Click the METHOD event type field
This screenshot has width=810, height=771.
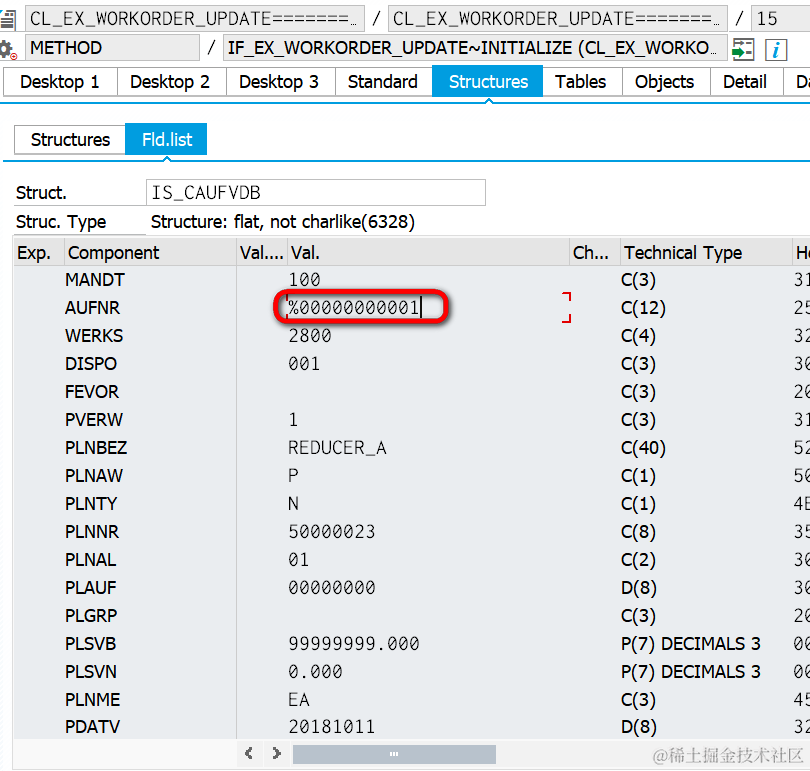112,48
